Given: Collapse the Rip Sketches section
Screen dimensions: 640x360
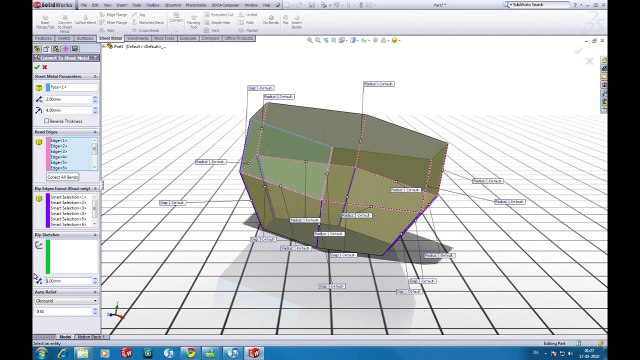Looking at the screenshot, I should tap(95, 235).
